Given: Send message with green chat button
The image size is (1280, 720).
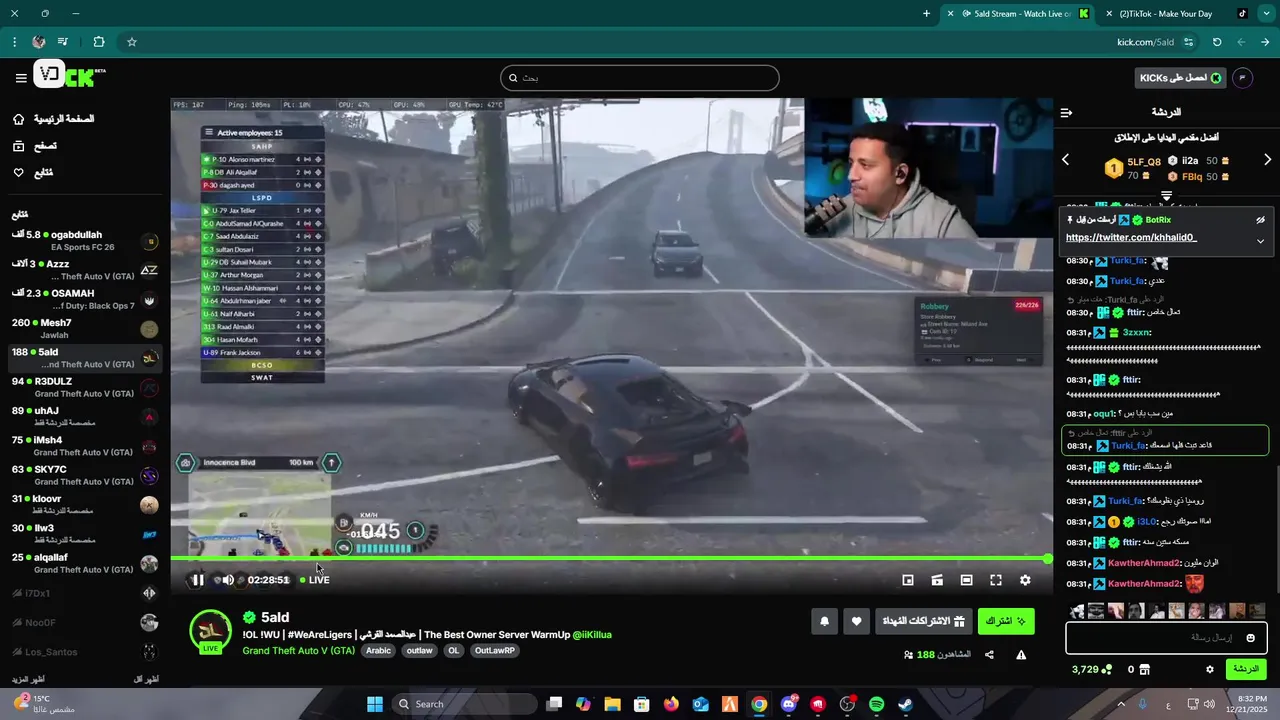Looking at the screenshot, I should (1246, 669).
